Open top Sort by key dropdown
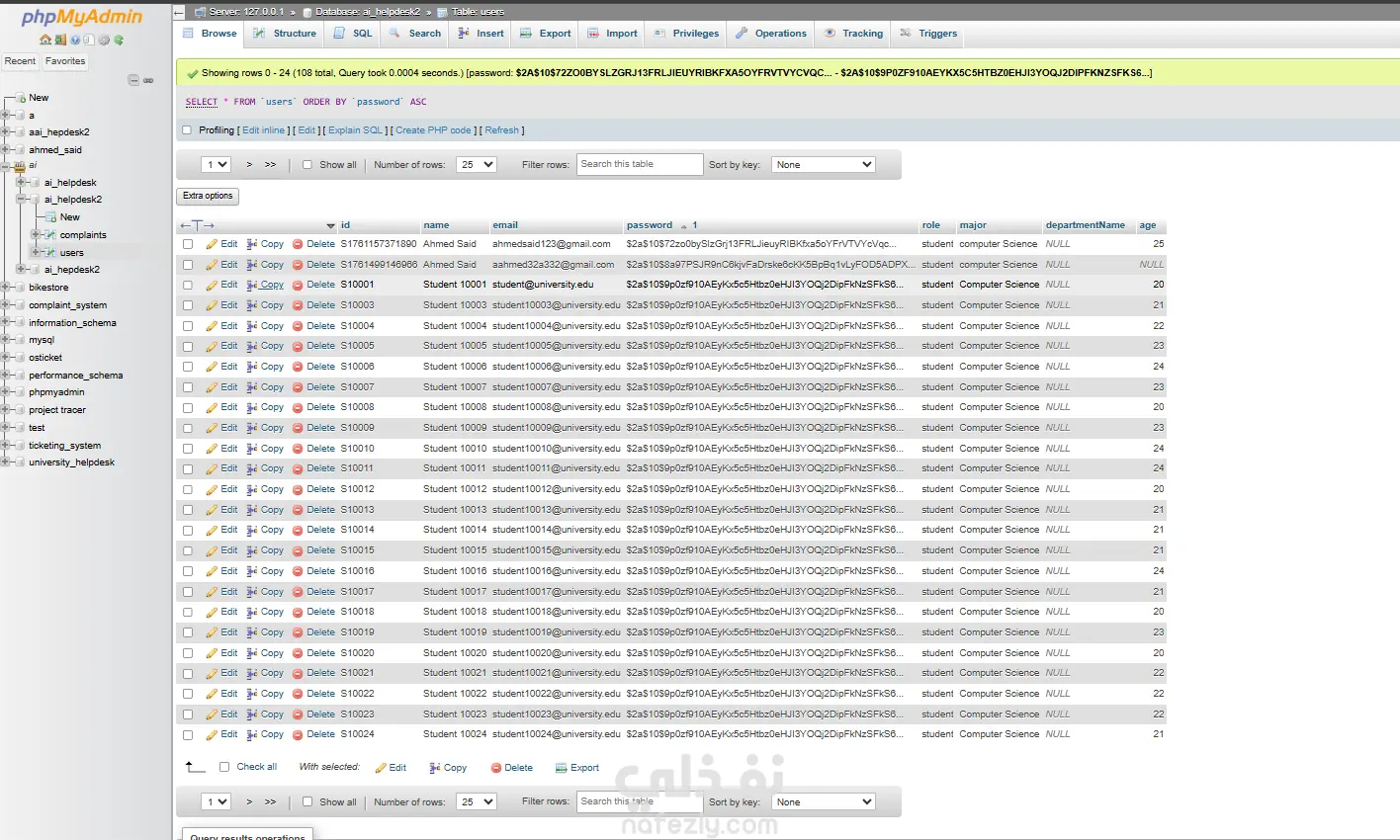The image size is (1400, 840). click(x=824, y=165)
